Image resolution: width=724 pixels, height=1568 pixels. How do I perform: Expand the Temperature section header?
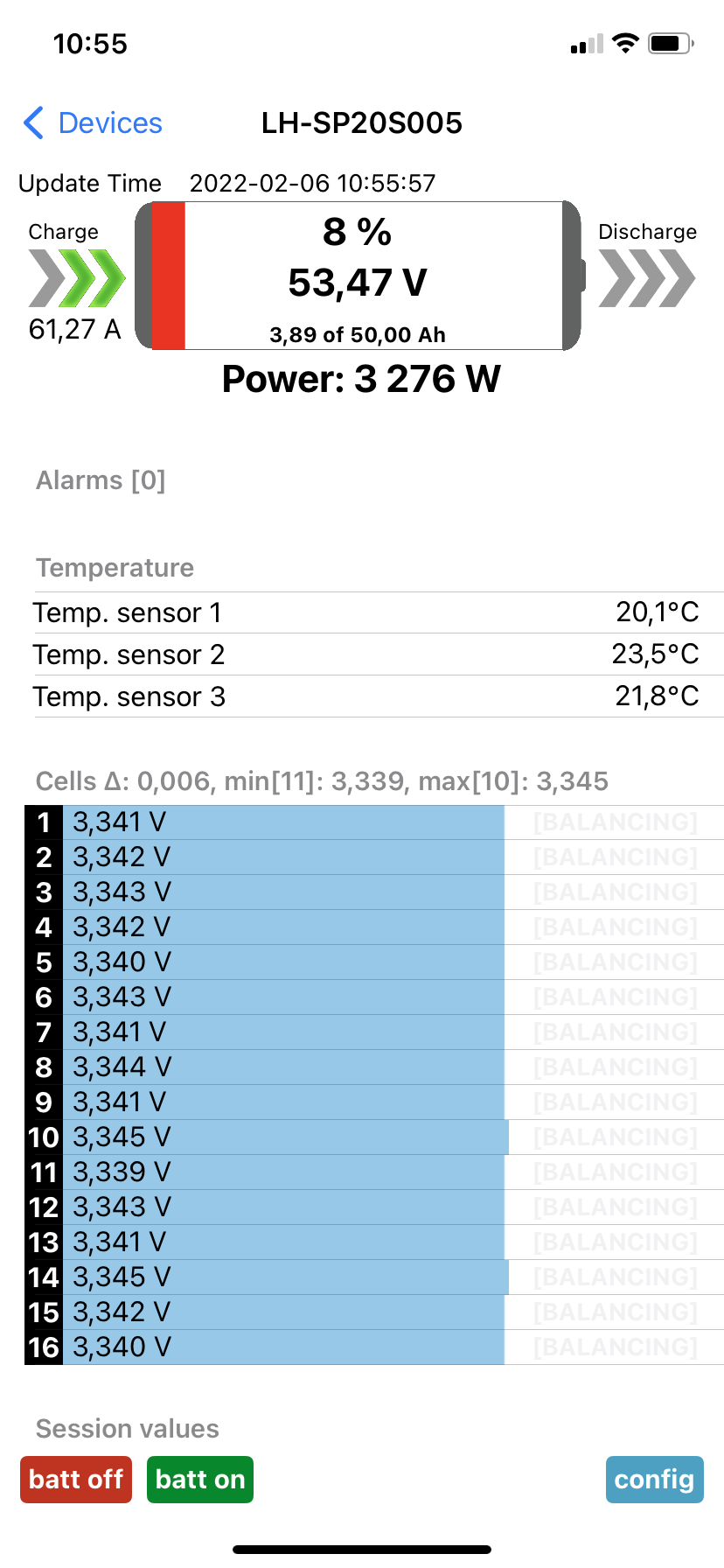pos(115,568)
